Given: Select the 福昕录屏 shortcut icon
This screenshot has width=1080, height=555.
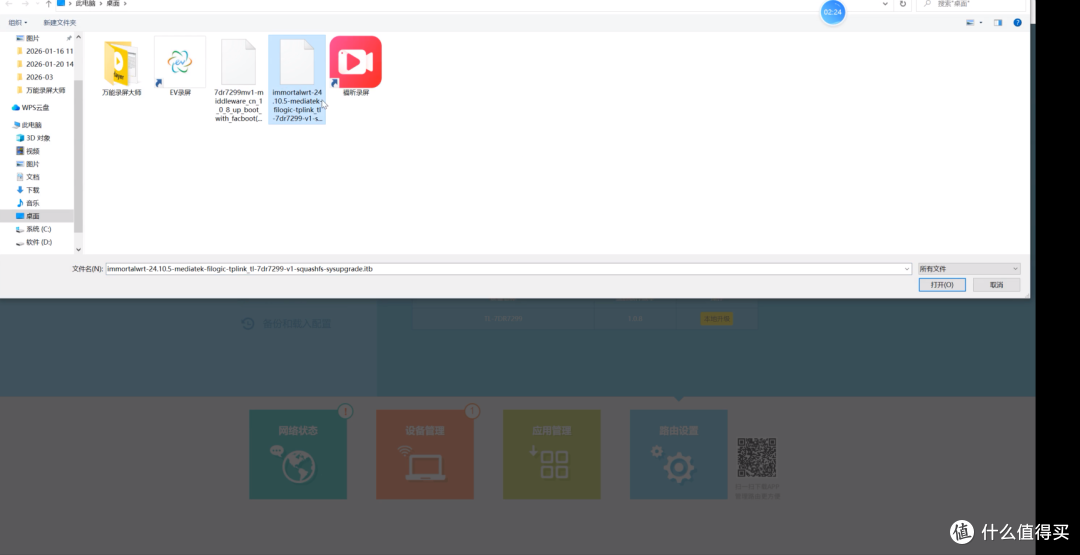Looking at the screenshot, I should click(x=355, y=67).
